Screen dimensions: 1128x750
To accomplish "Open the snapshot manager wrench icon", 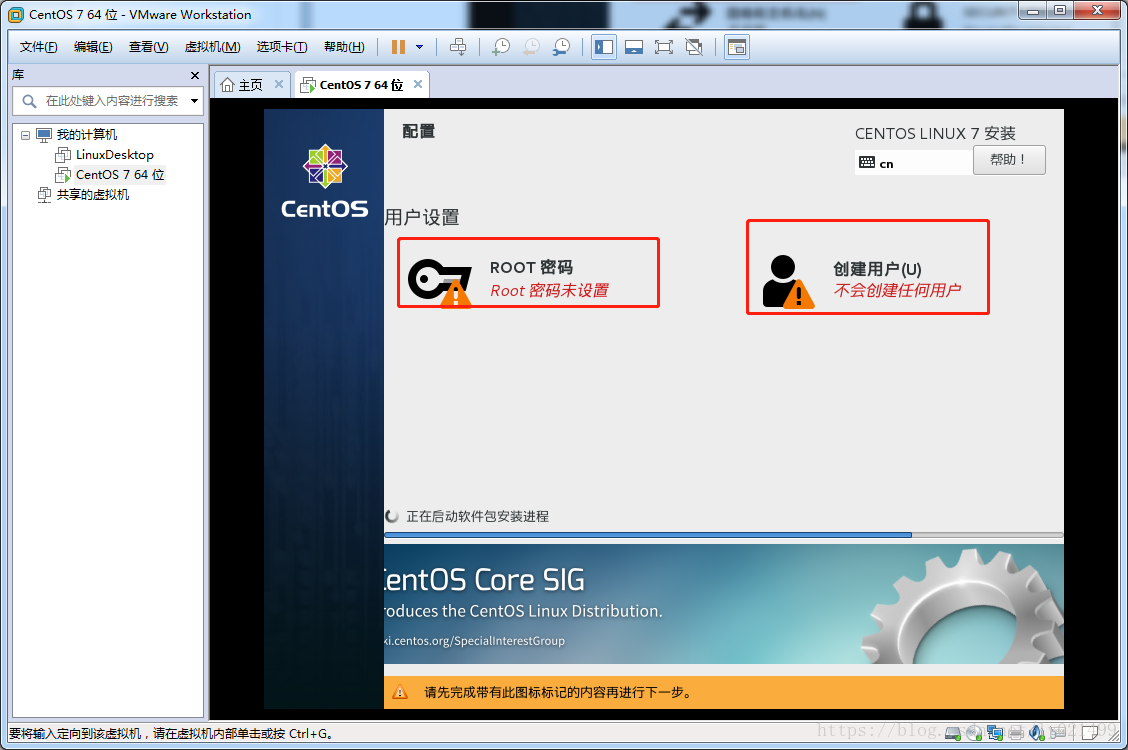I will tap(561, 47).
